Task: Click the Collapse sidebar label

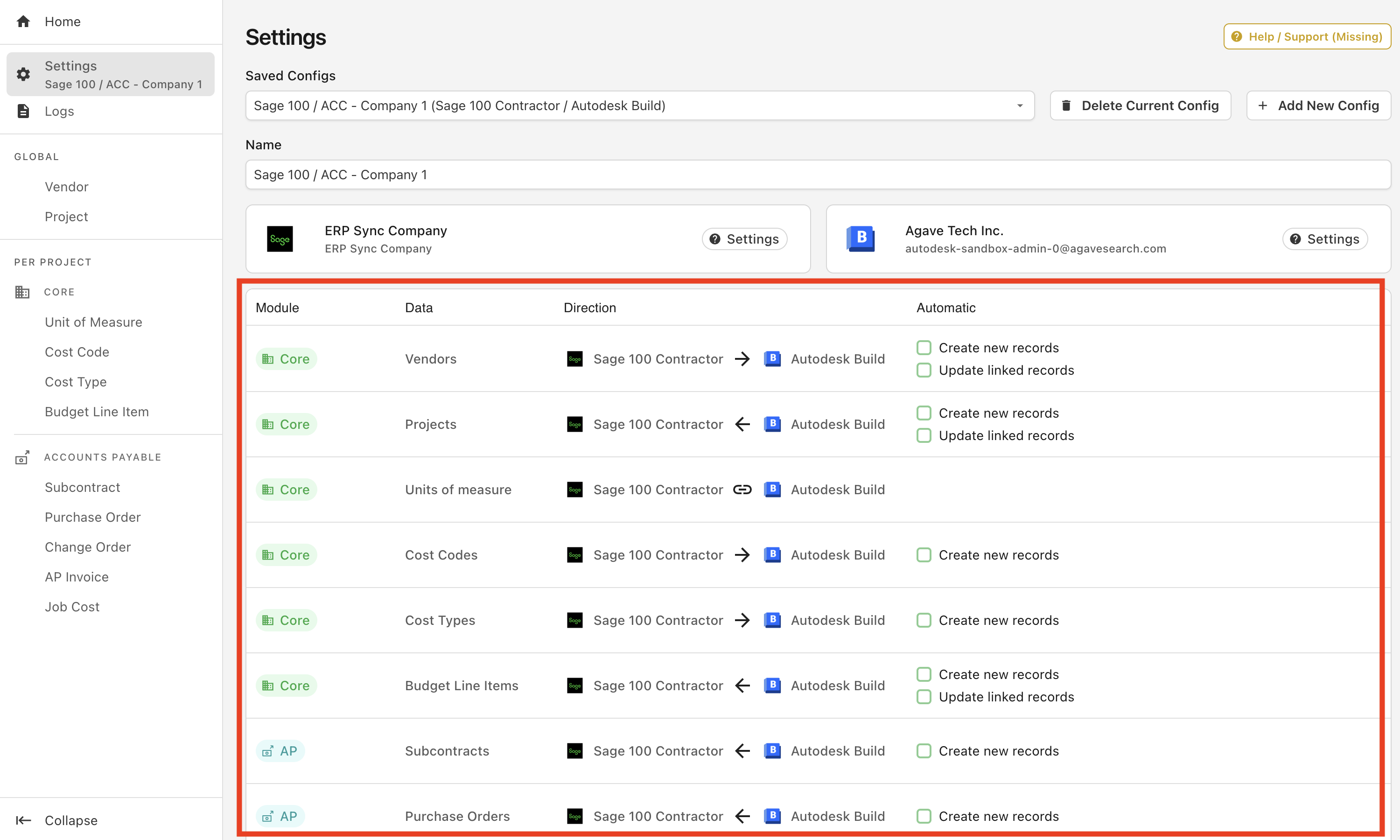Action: point(71,820)
